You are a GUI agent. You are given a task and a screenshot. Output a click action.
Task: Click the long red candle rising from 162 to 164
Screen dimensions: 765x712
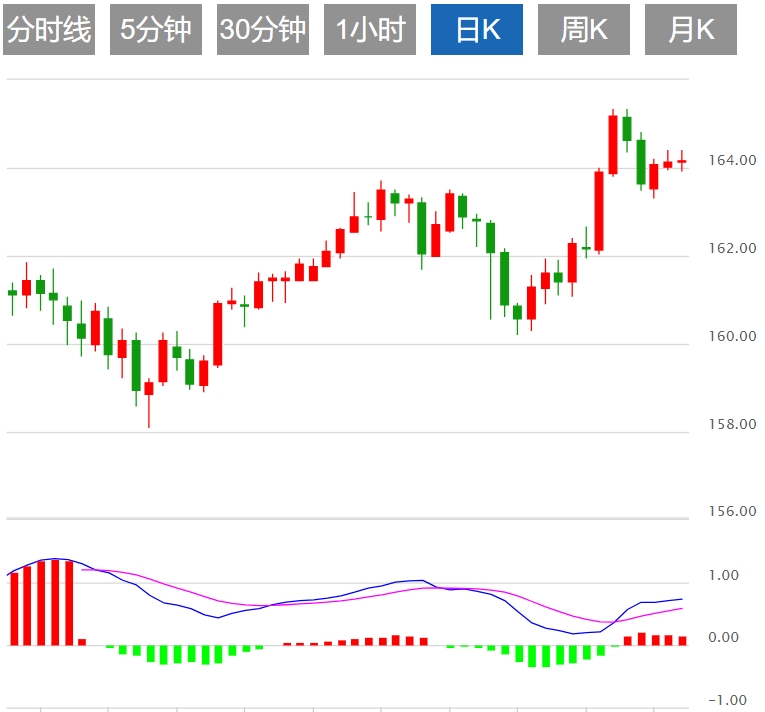tap(599, 210)
